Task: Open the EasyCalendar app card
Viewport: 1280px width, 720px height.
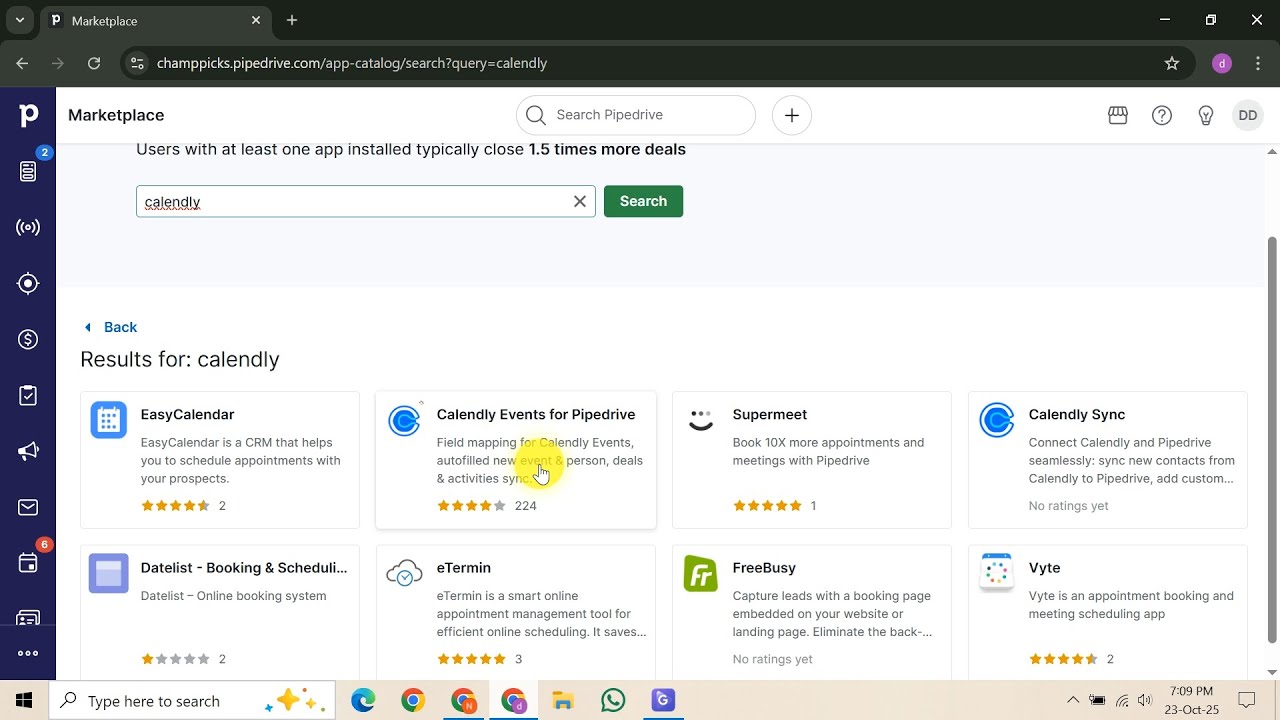Action: (220, 460)
